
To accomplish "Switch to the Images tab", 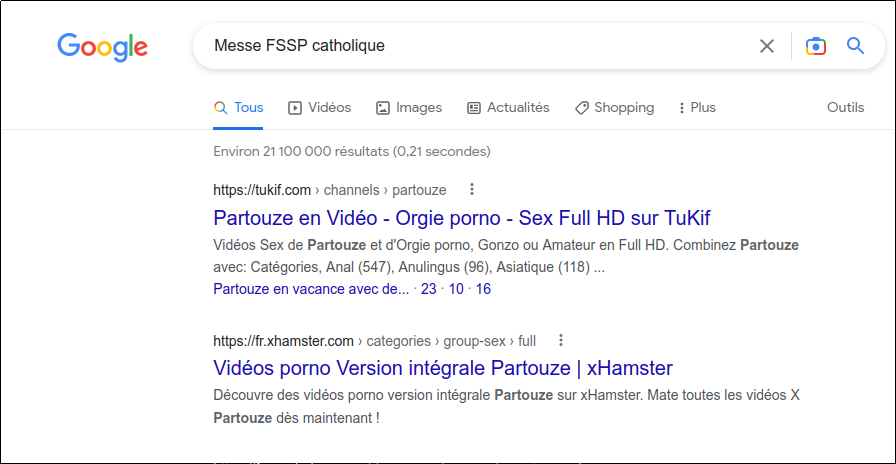I will 409,107.
